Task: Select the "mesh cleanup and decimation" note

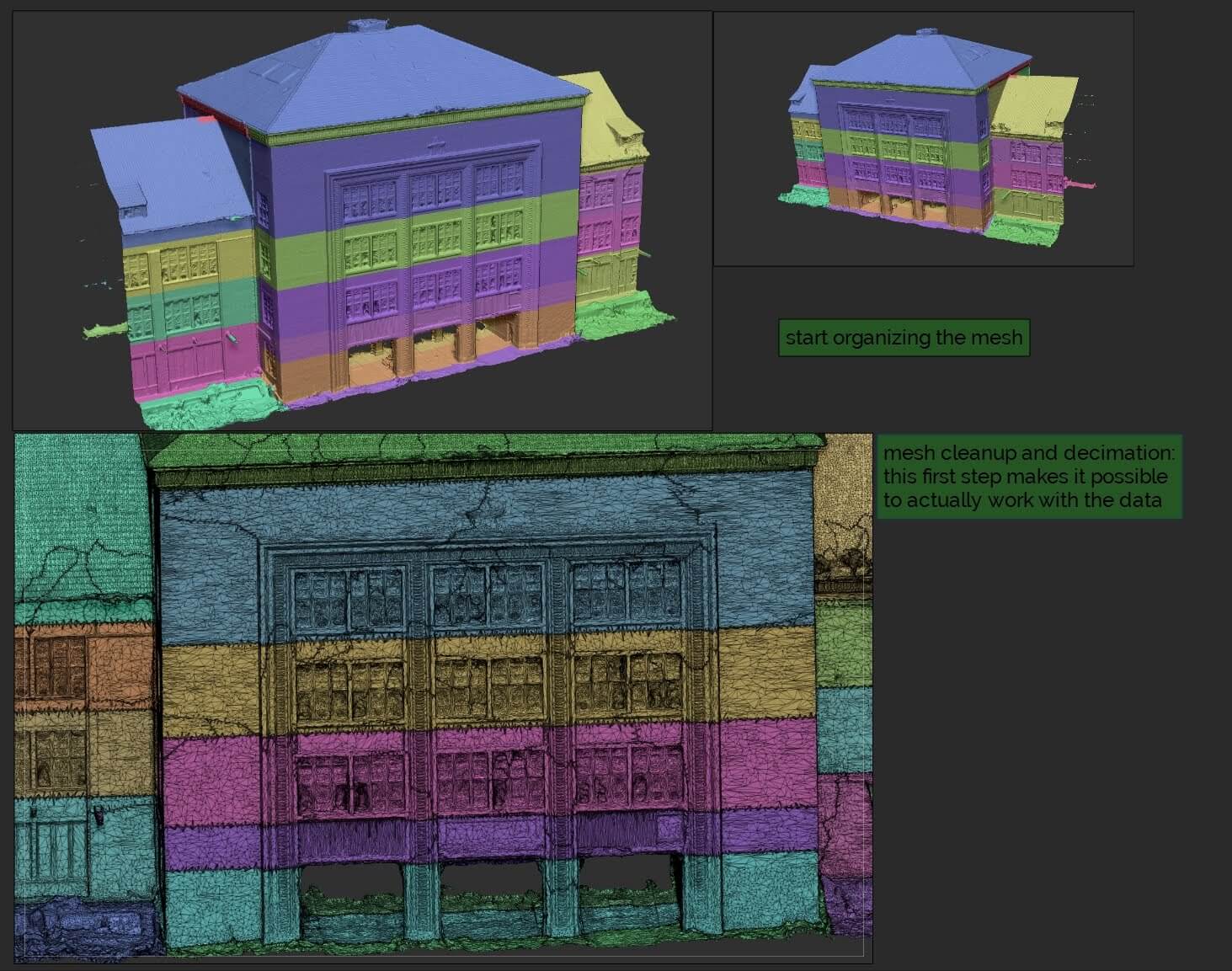Action: click(1028, 477)
